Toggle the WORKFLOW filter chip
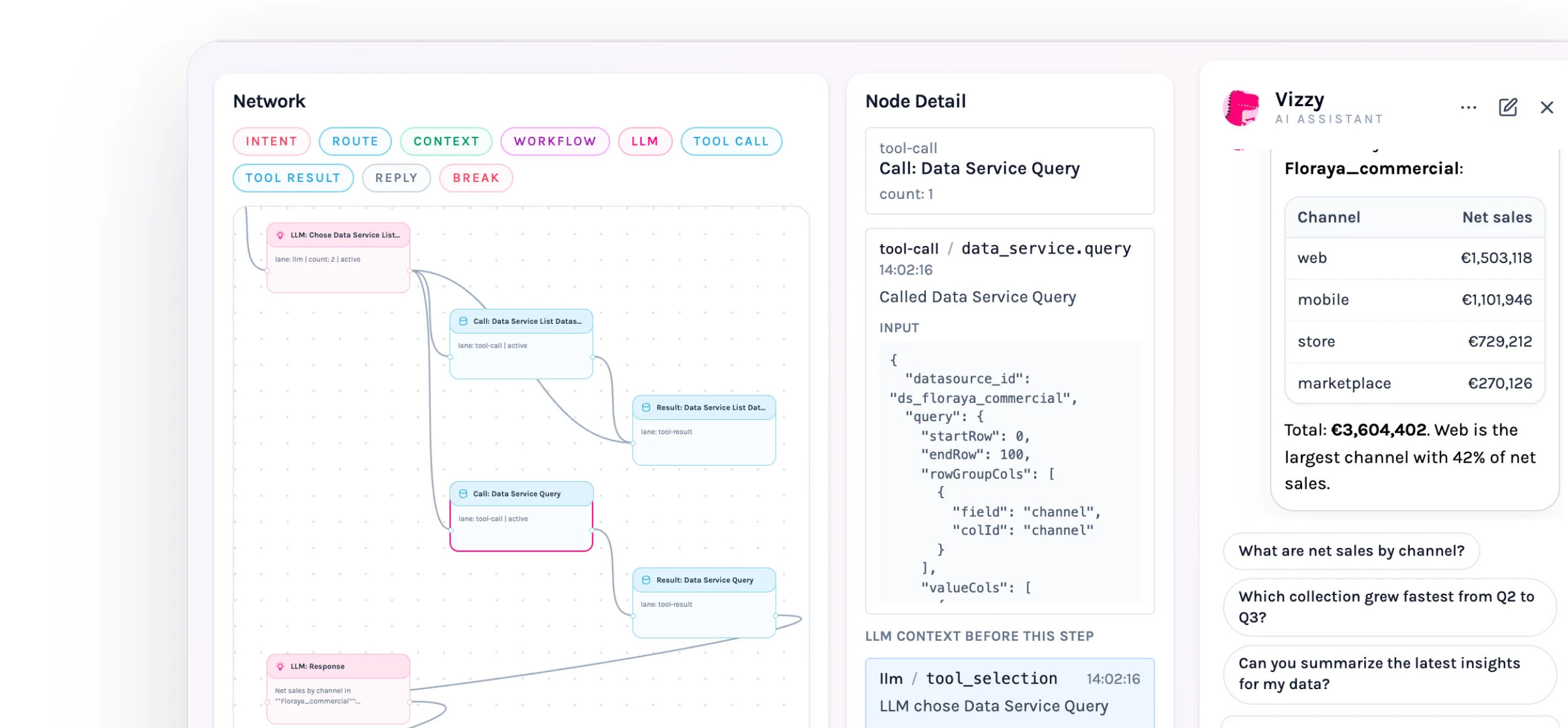 click(555, 141)
